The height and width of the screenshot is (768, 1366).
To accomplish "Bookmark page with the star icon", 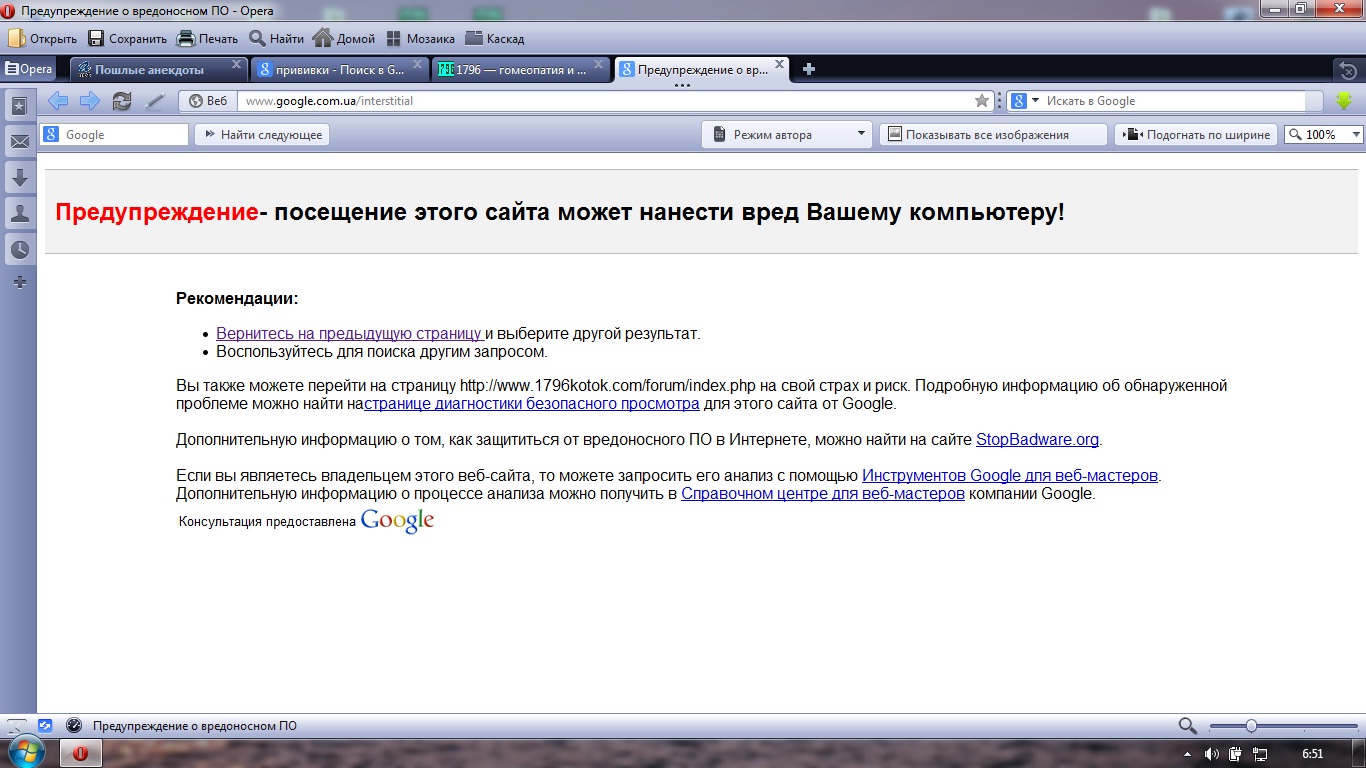I will coord(982,101).
